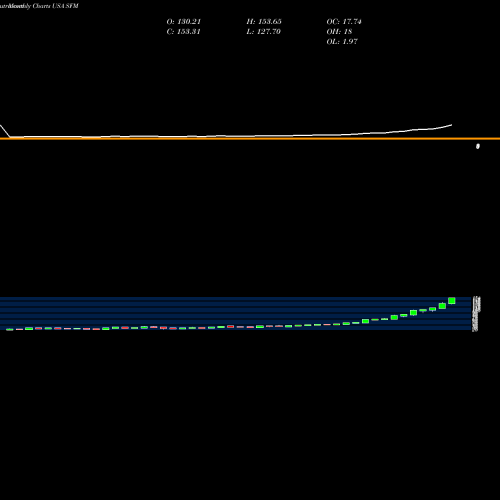Click the '0' axis label below the orange line
500x500 pixels.
478,146
